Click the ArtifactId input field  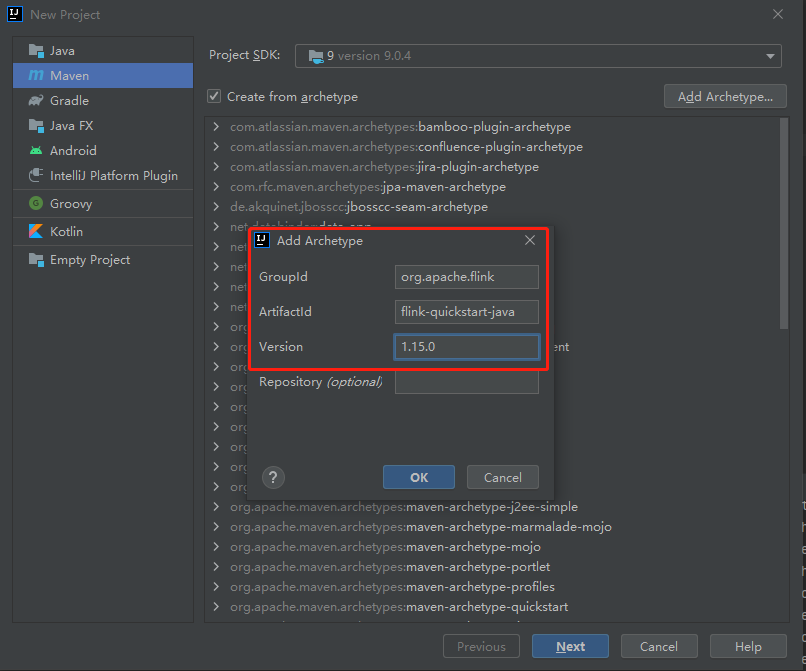pyautogui.click(x=467, y=312)
